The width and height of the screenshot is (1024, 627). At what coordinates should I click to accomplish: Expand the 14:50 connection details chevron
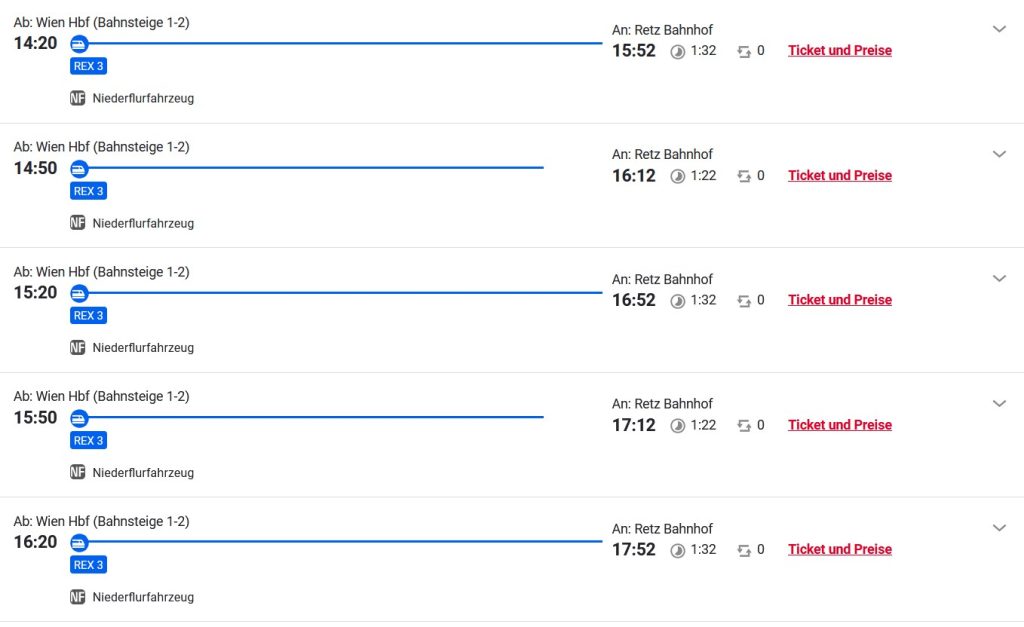pyautogui.click(x=999, y=154)
